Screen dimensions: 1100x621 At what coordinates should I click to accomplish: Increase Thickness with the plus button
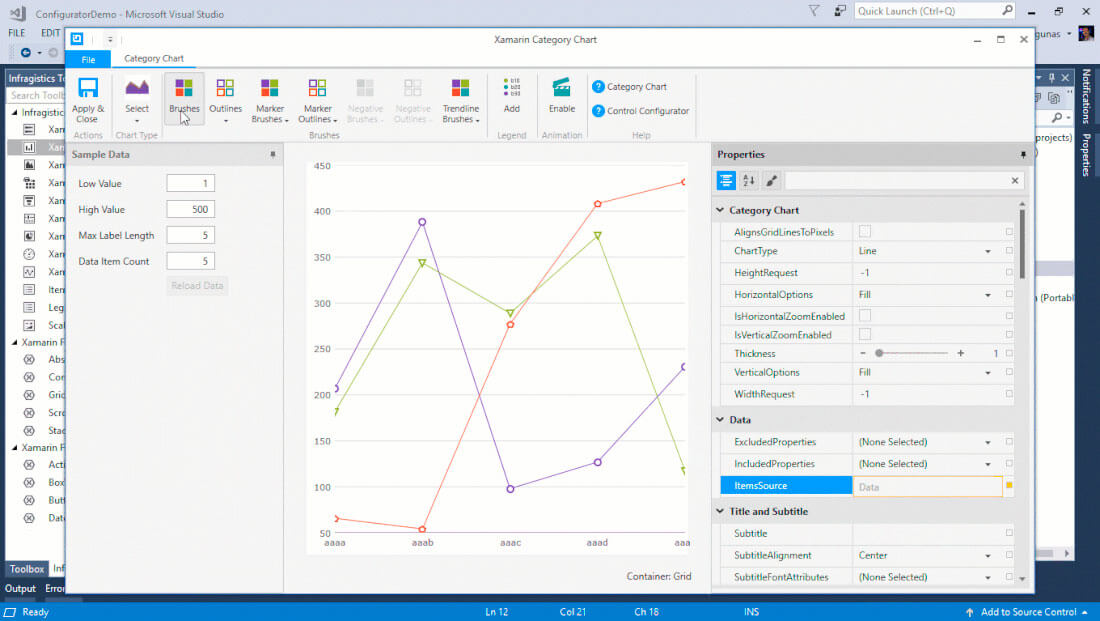click(x=960, y=354)
